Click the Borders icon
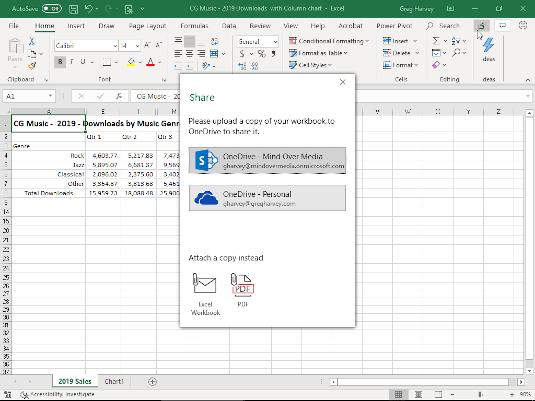Screen dimensions: 535x401 (x=107, y=62)
